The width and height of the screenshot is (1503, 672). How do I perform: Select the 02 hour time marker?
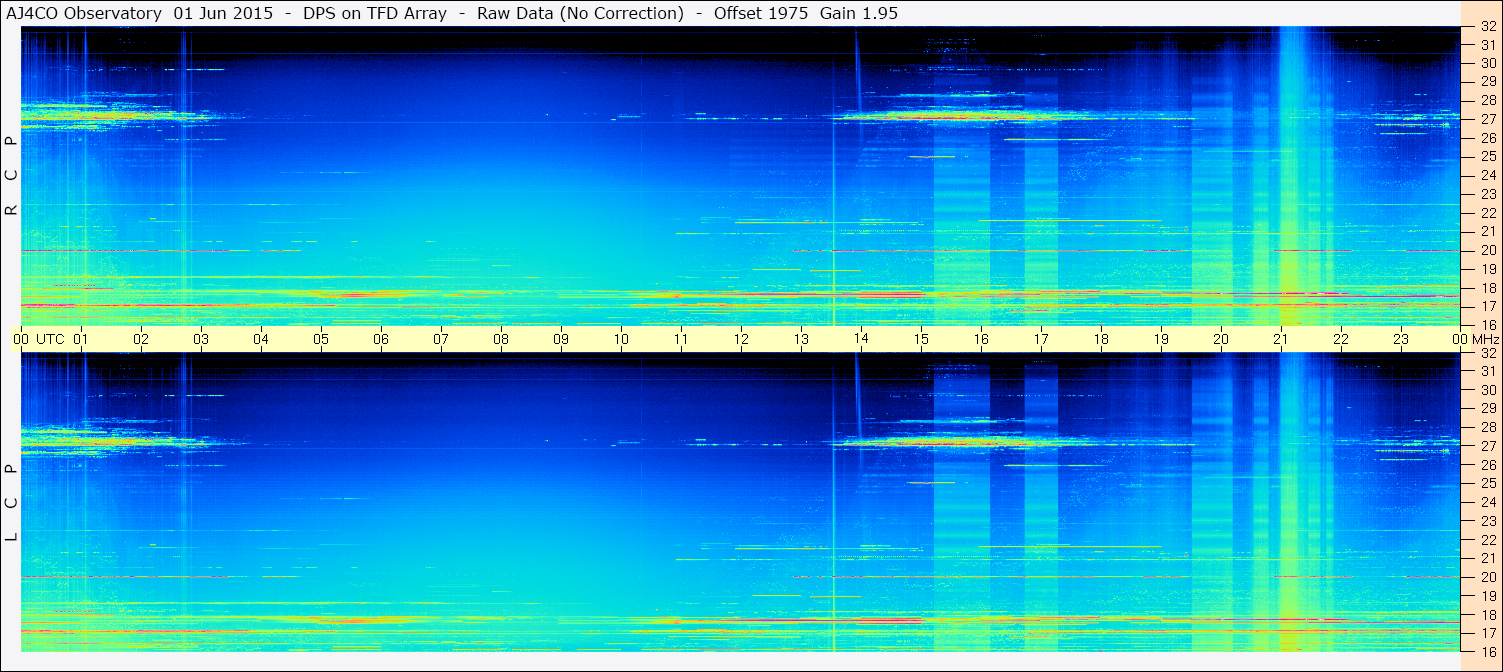click(141, 339)
